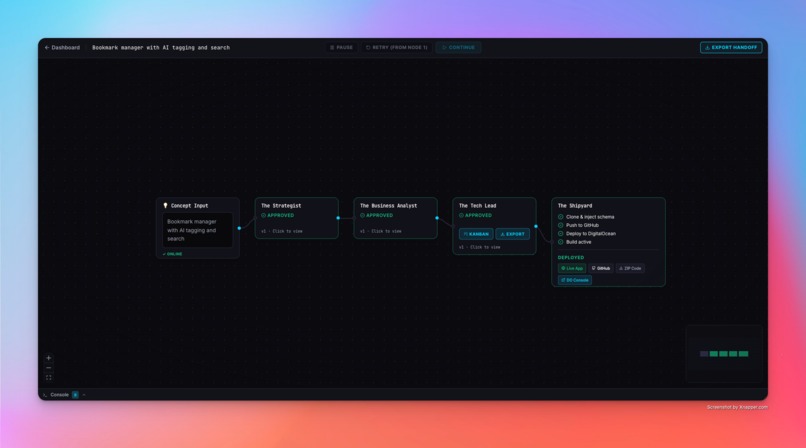Viewport: 806px width, 448px height.
Task: Click the 'Push to GitHub' check icon
Action: point(561,225)
